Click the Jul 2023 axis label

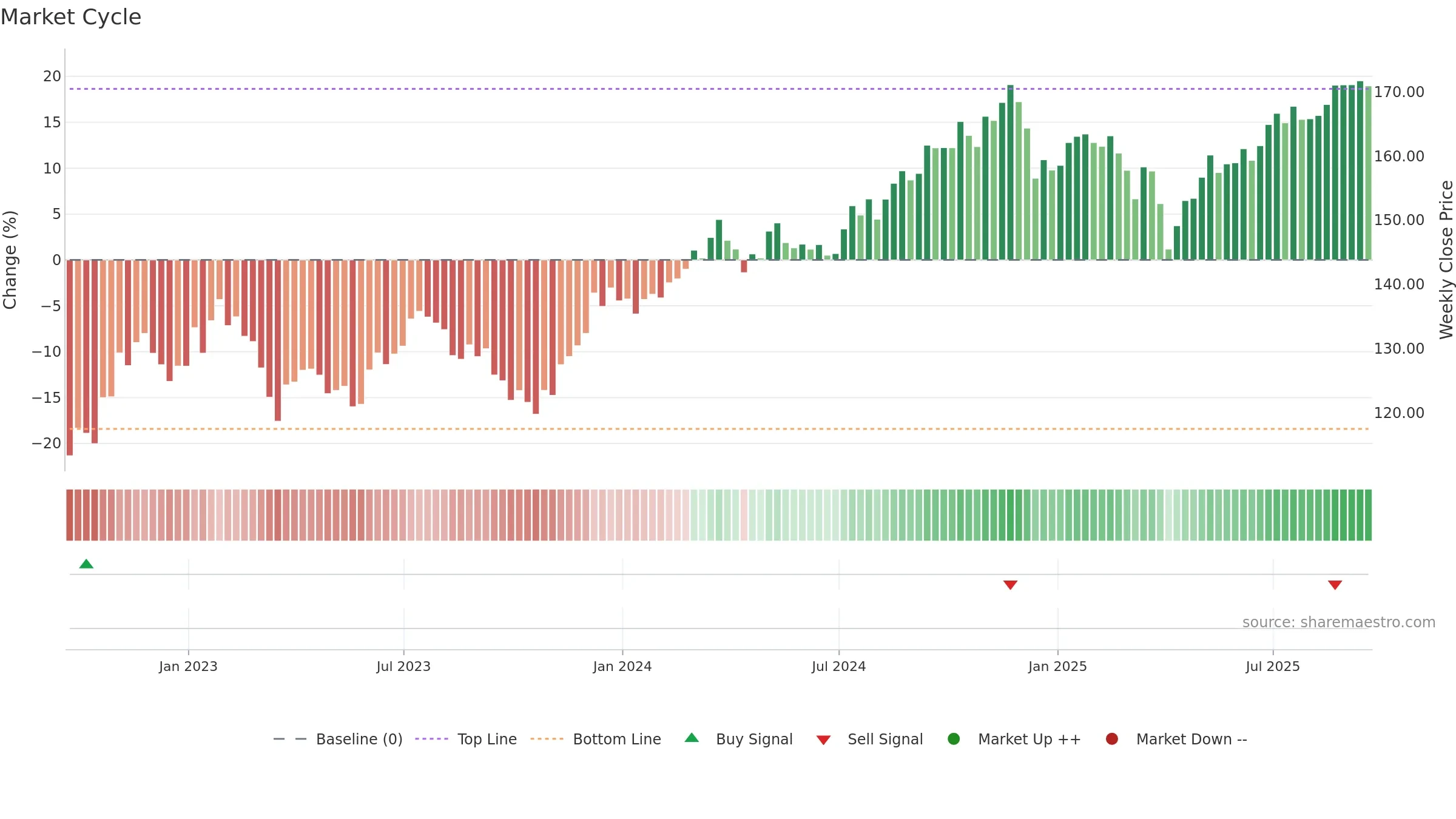(403, 667)
